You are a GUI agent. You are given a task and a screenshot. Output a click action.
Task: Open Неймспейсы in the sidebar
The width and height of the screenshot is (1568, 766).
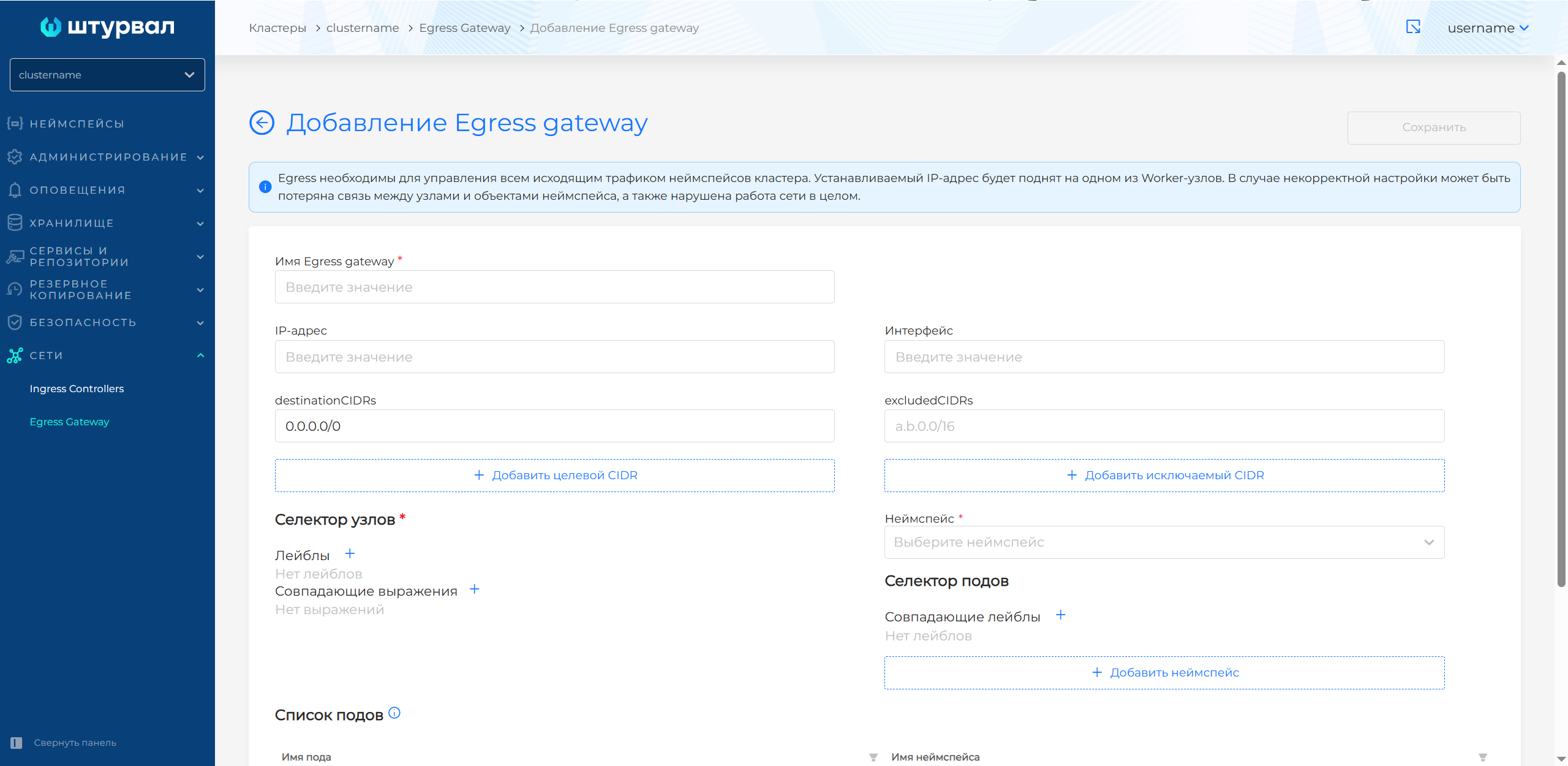pyautogui.click(x=77, y=124)
